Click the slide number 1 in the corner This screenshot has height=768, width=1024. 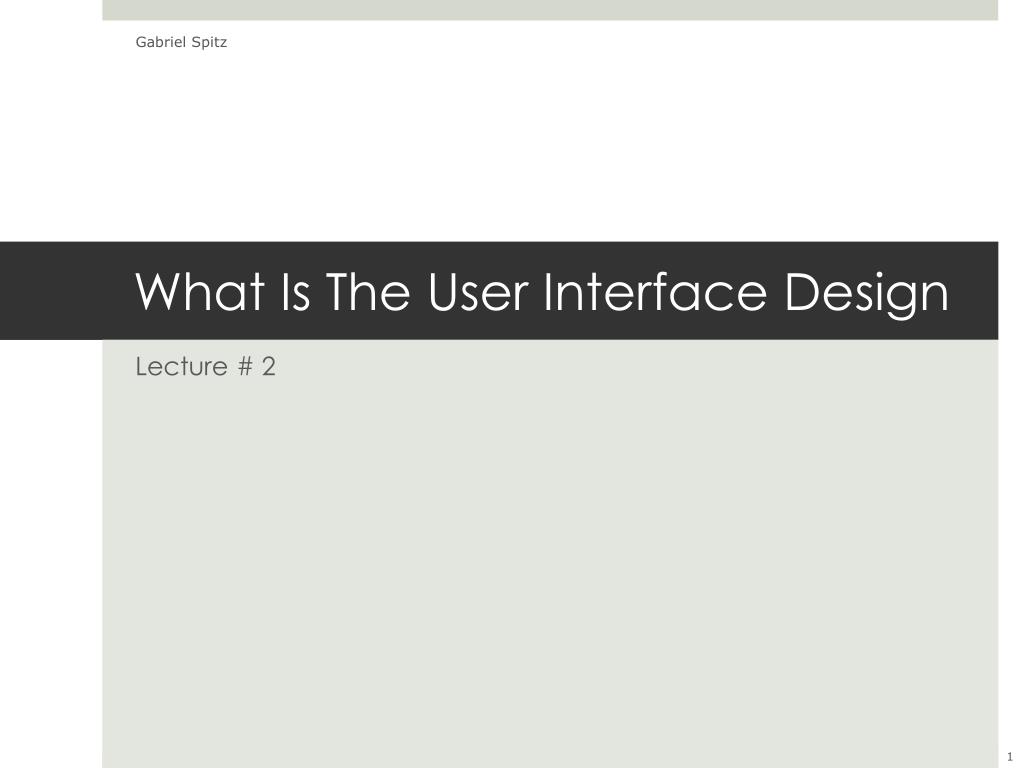1010,756
